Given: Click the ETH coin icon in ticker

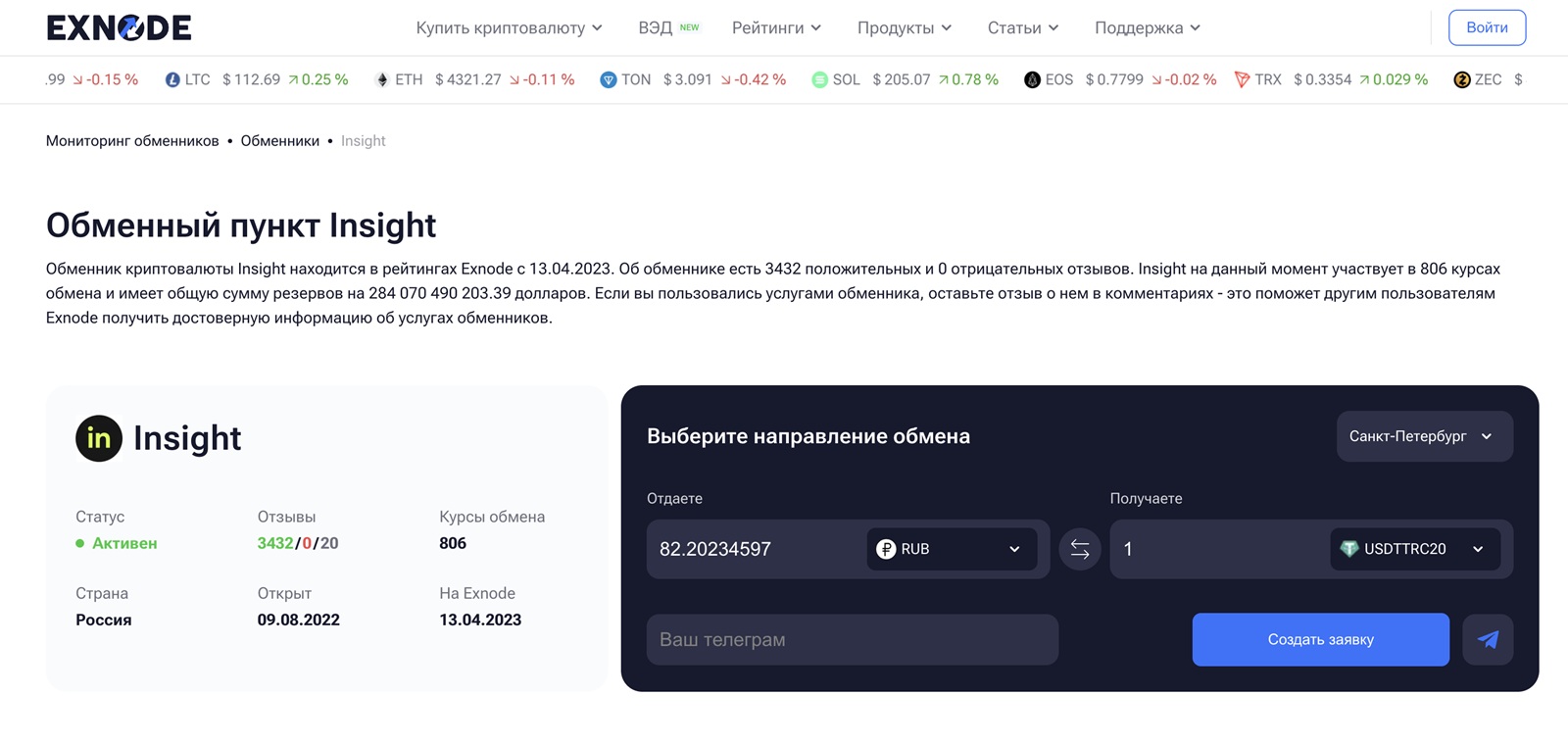Looking at the screenshot, I should (x=382, y=79).
